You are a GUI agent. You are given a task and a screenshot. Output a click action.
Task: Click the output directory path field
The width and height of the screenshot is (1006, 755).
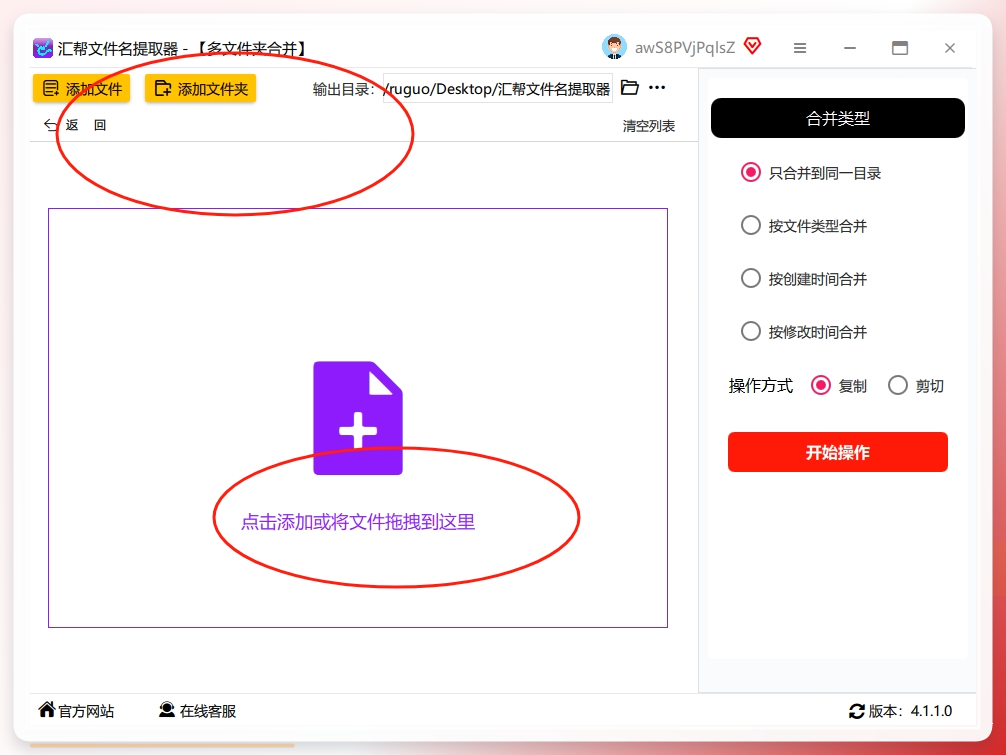point(498,89)
